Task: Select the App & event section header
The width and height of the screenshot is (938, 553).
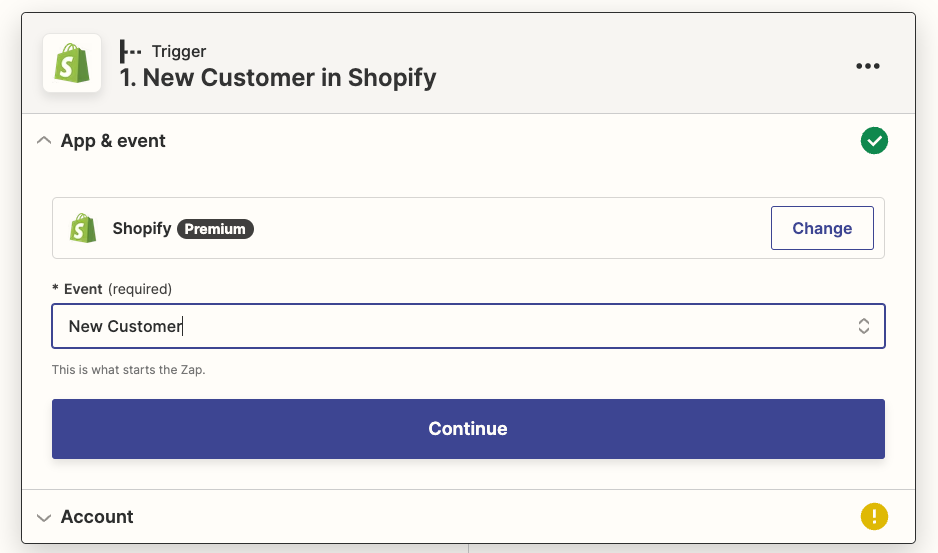Action: point(113,141)
